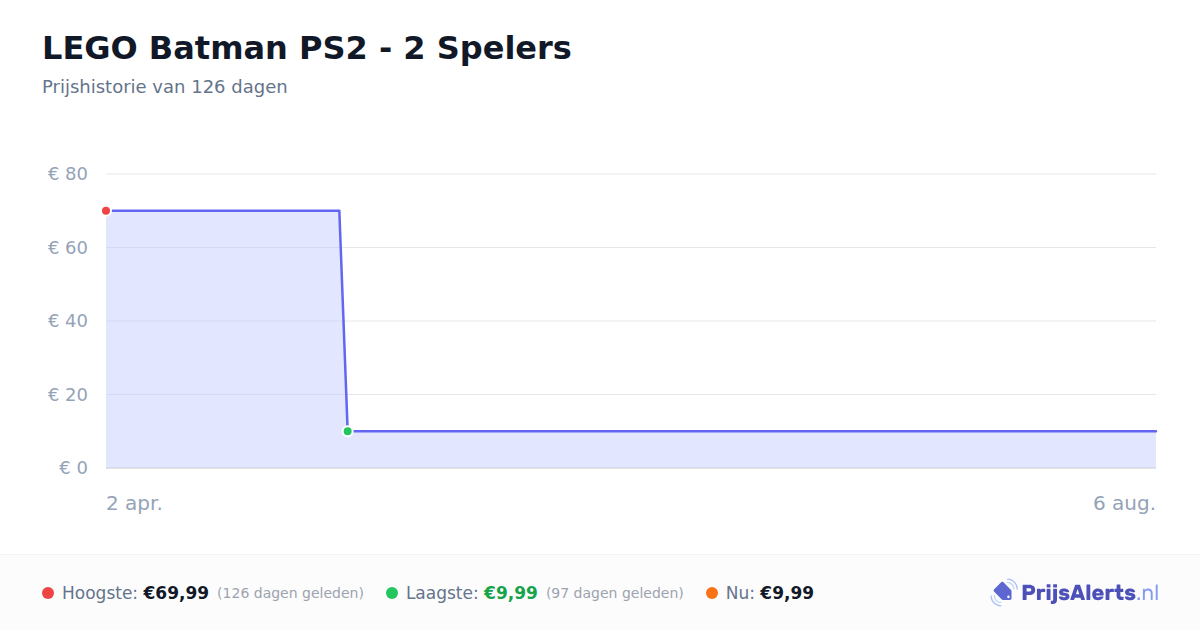Click the Laagste €9,99 green price value
1200x630 pixels.
(x=511, y=593)
